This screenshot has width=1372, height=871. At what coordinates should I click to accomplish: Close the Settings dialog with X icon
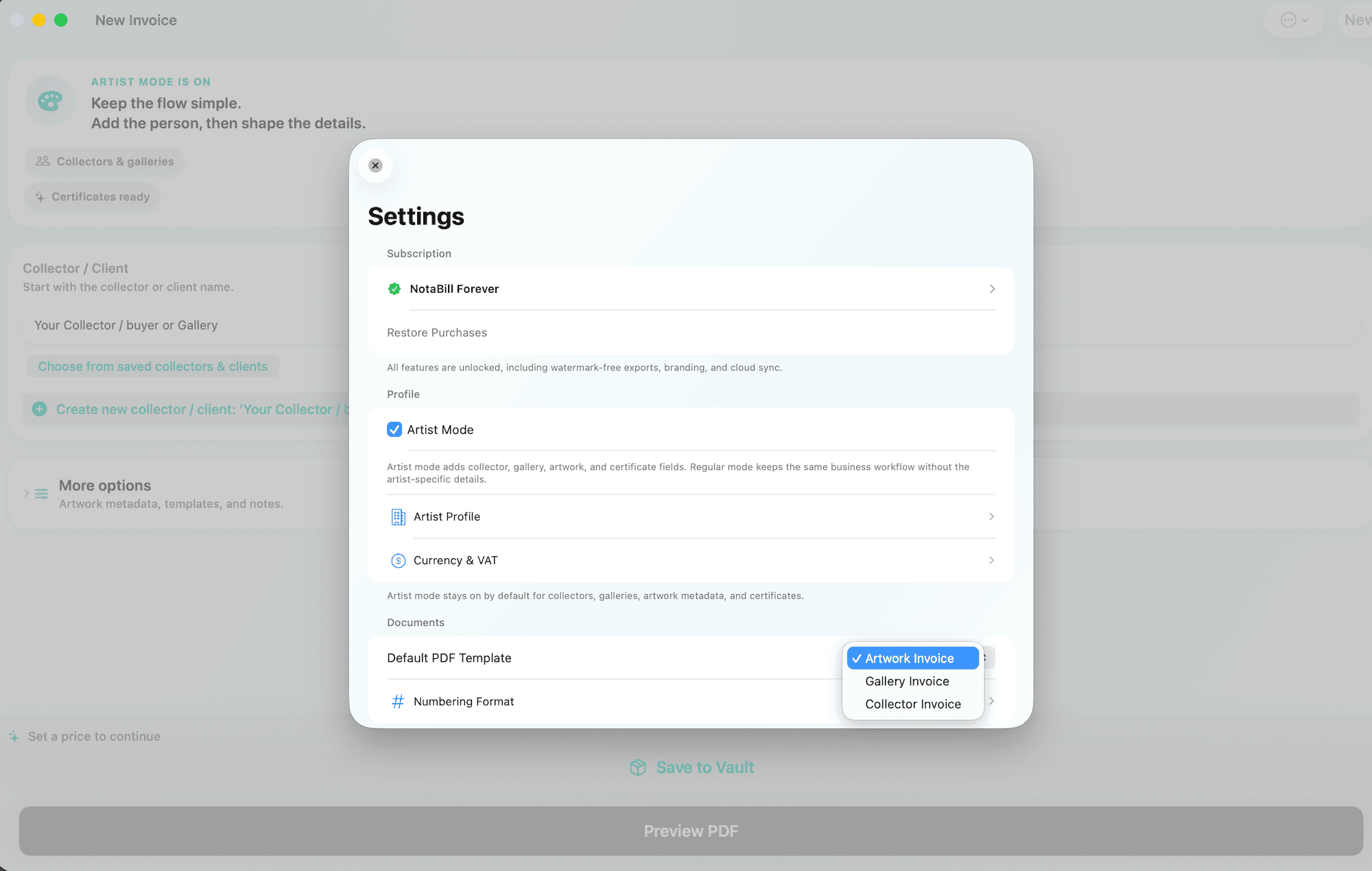375,165
